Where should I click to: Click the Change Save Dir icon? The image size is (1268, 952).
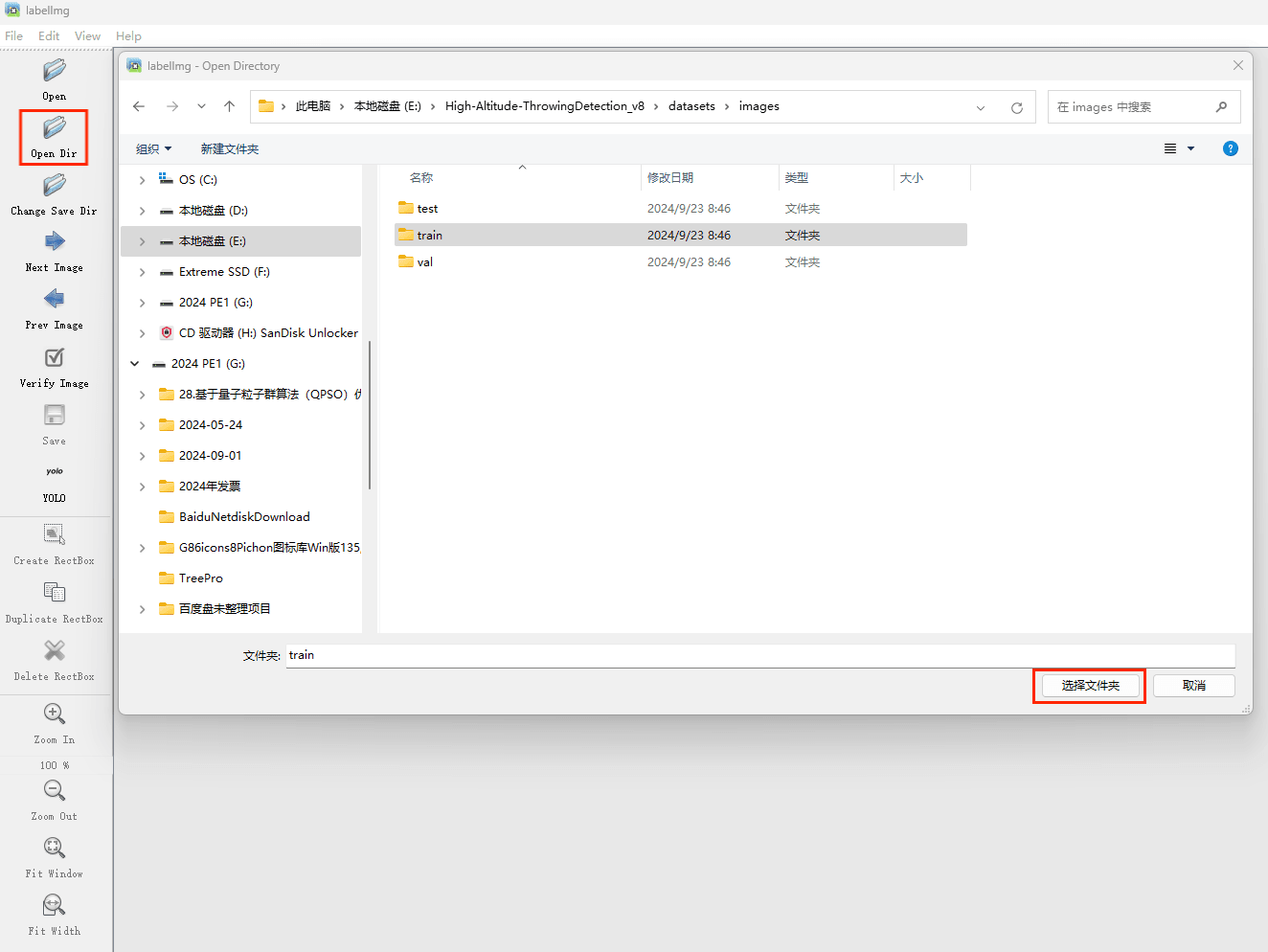coord(54,186)
